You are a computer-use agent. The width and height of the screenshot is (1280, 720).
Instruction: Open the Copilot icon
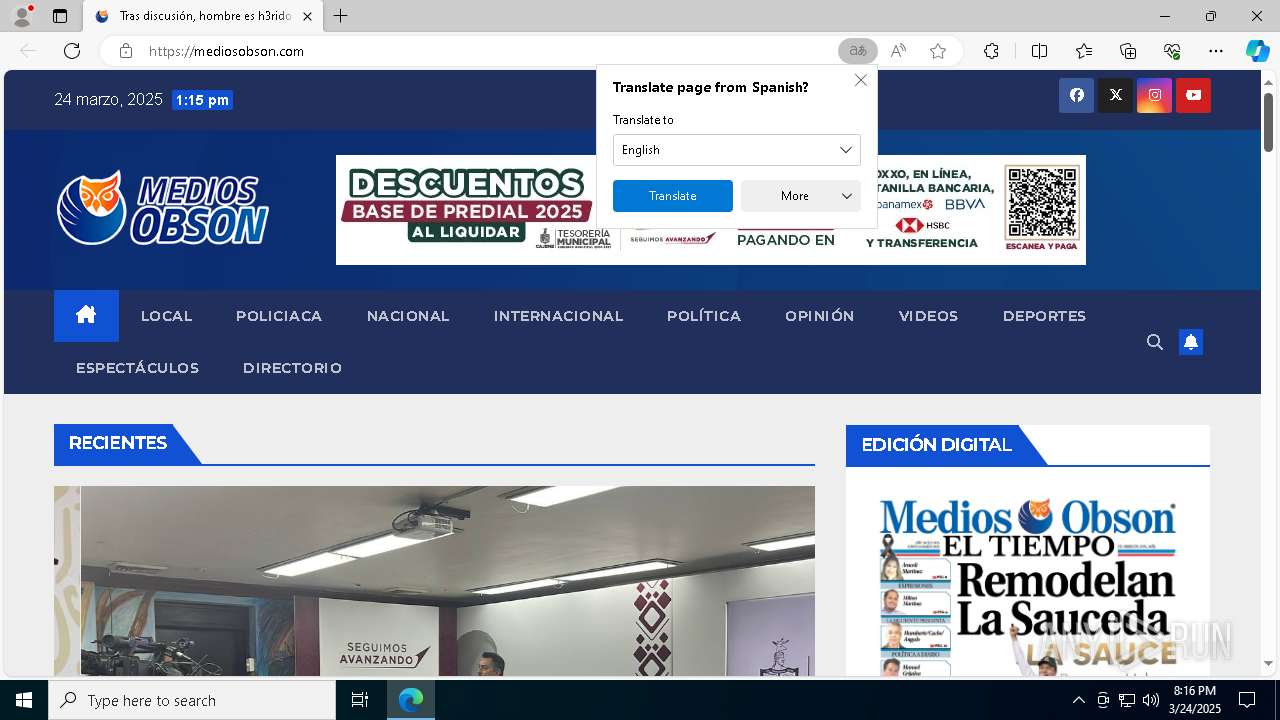[1257, 51]
